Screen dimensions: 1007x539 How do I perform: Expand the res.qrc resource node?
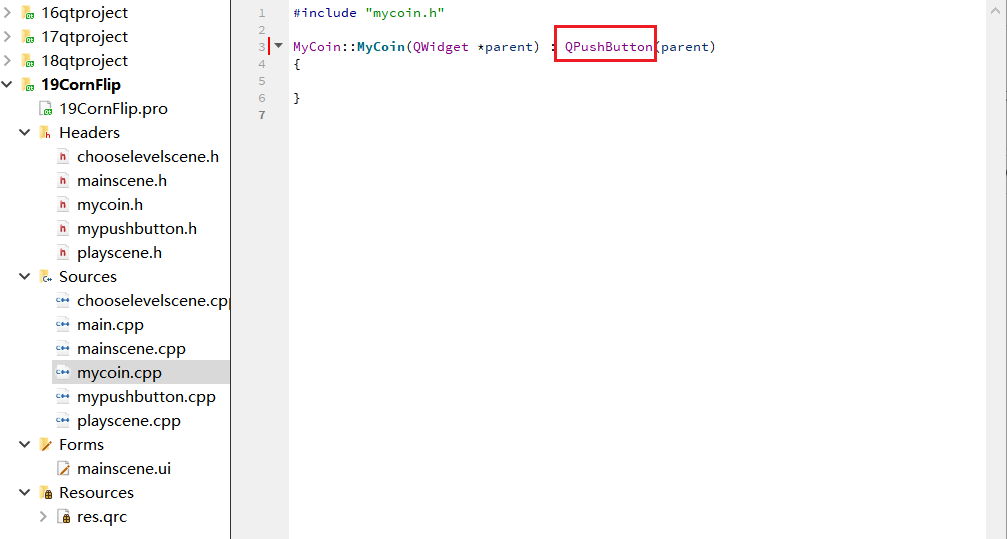click(43, 517)
